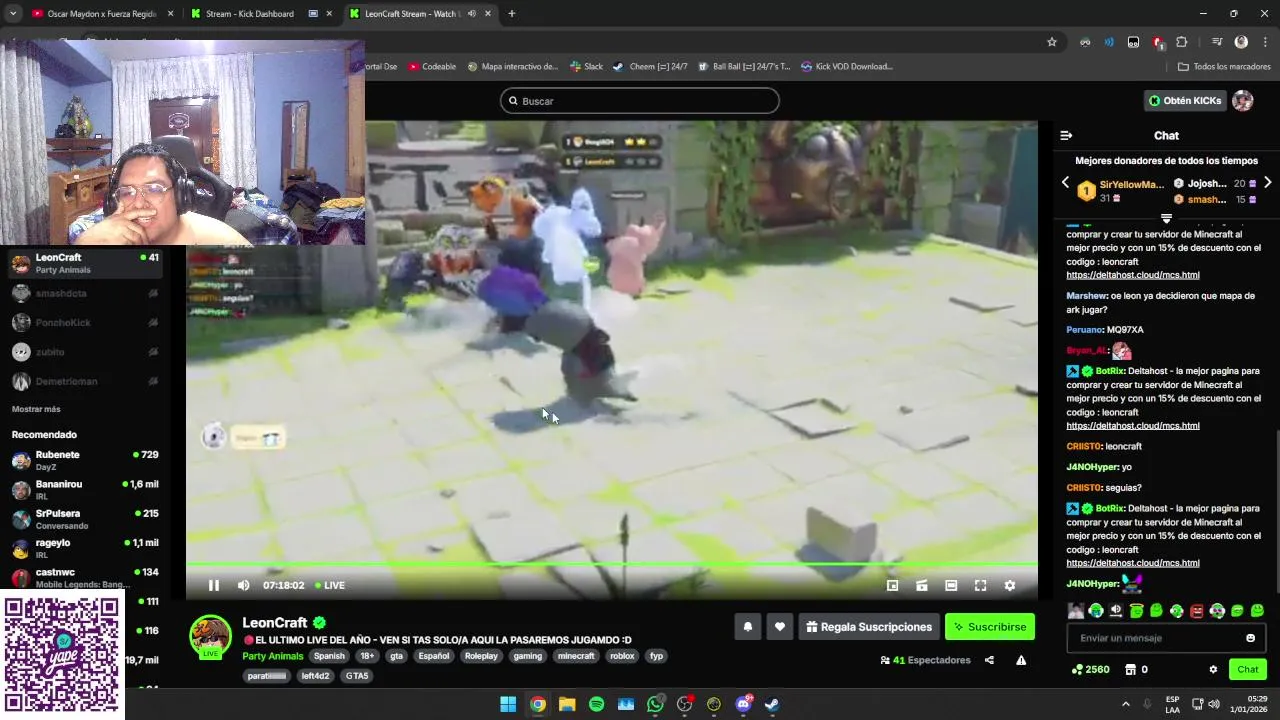Bookmark this page with the star

pyautogui.click(x=1052, y=42)
